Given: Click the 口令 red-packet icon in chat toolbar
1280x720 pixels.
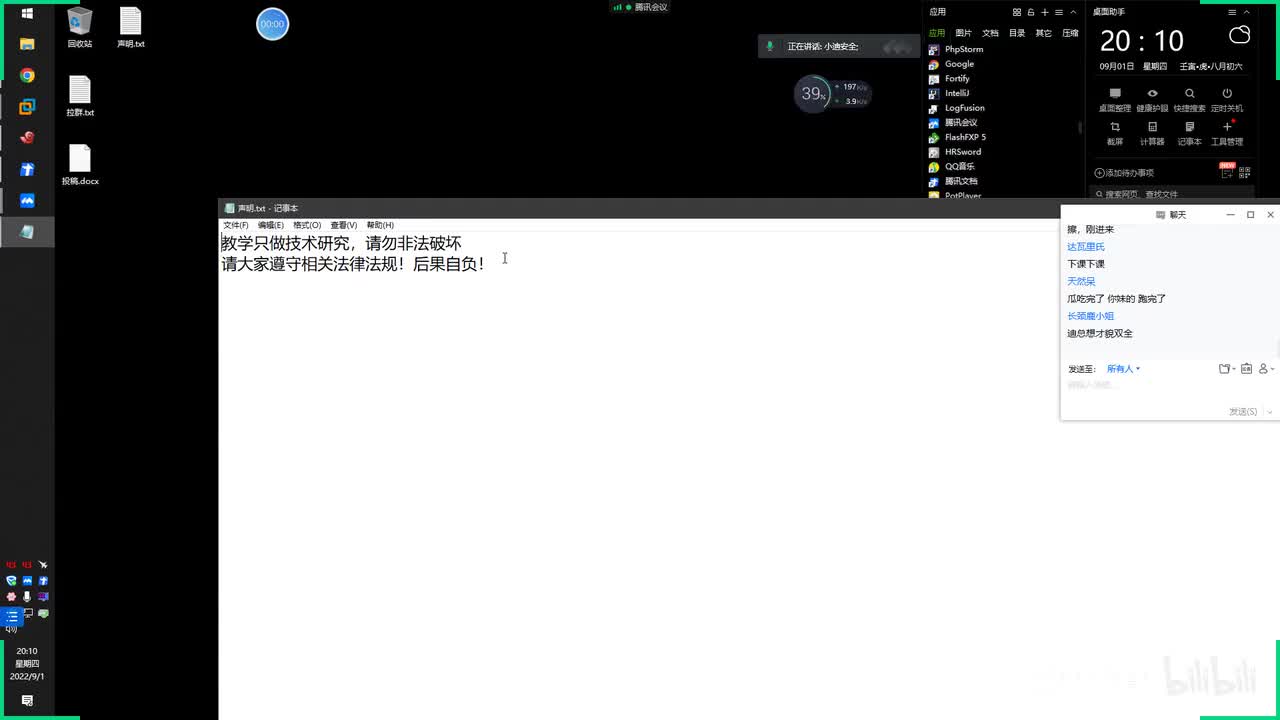Looking at the screenshot, I should coord(1246,369).
